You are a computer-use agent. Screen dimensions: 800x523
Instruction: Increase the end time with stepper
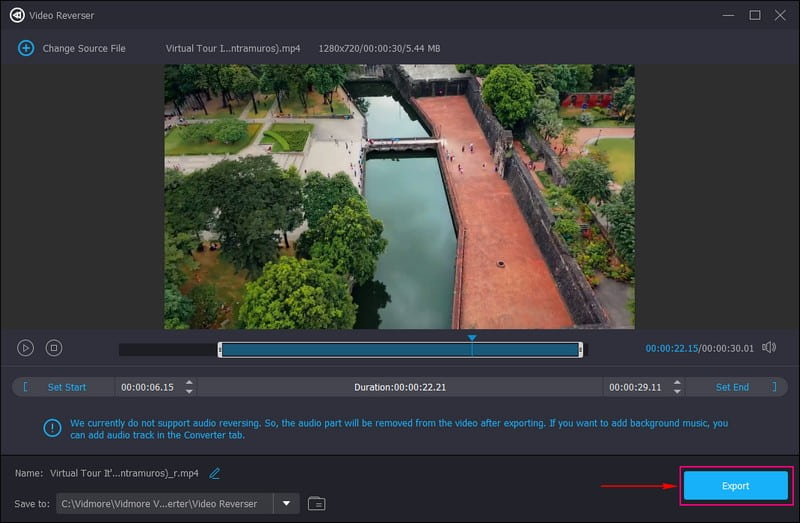pos(678,382)
